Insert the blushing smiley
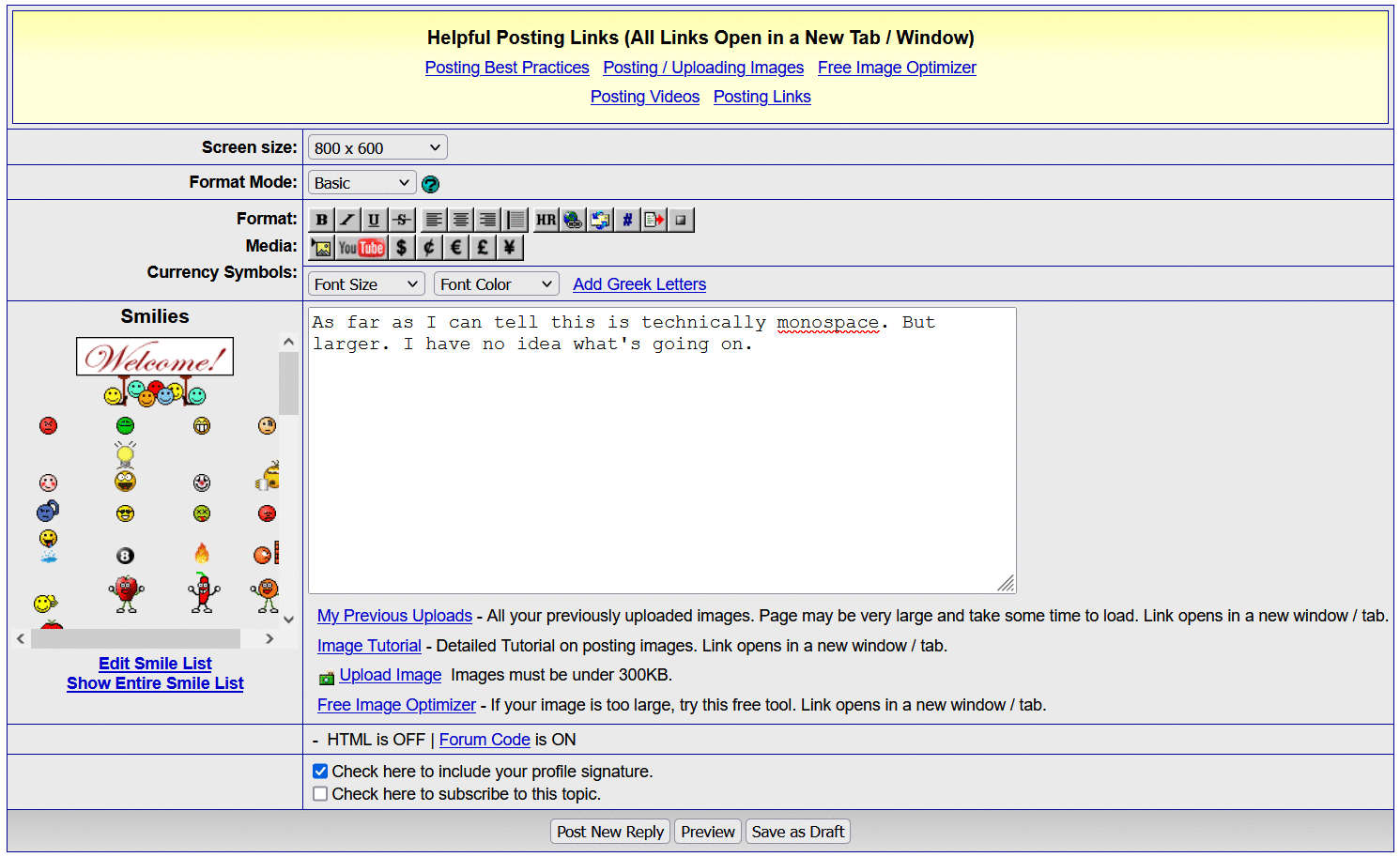 pyautogui.click(x=48, y=482)
